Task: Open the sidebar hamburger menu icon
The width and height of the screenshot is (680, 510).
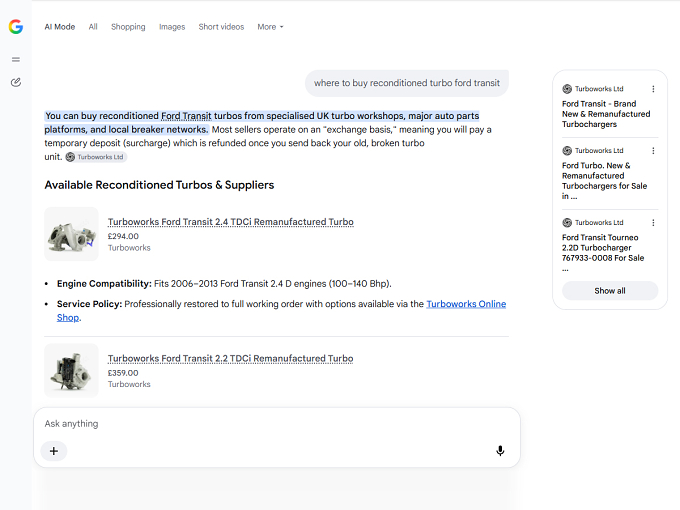Action: [x=16, y=59]
